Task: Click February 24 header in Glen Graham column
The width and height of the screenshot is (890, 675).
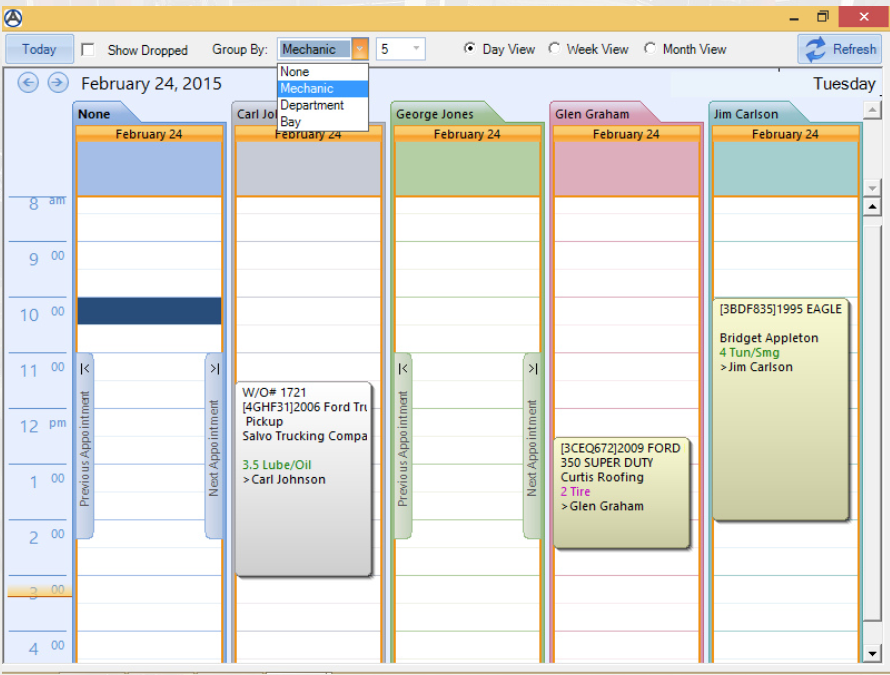Action: [626, 135]
